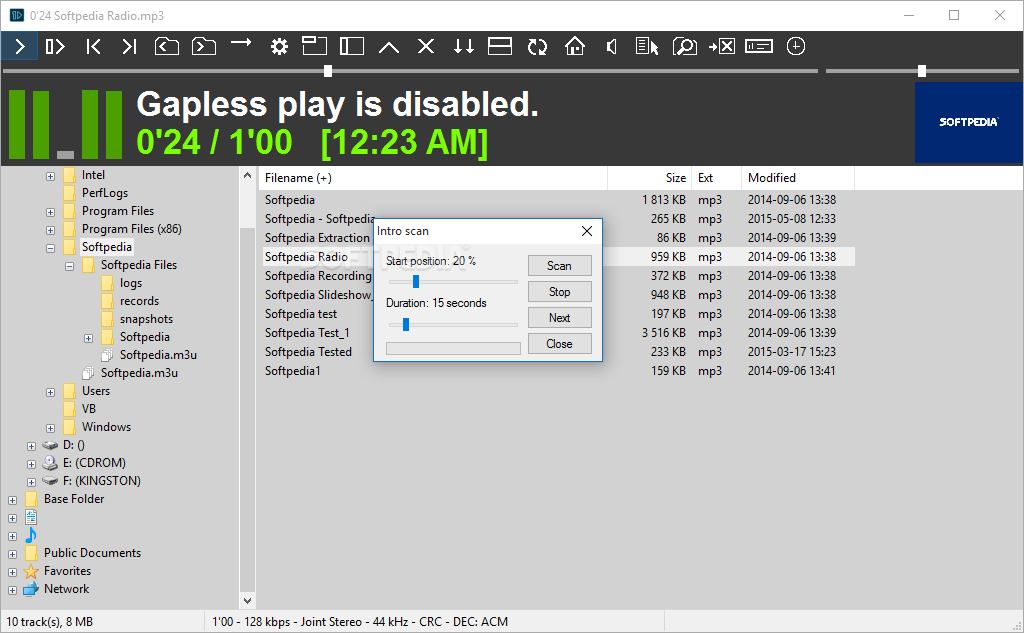
Task: Click the volume slider in the top right
Action: (x=922, y=71)
